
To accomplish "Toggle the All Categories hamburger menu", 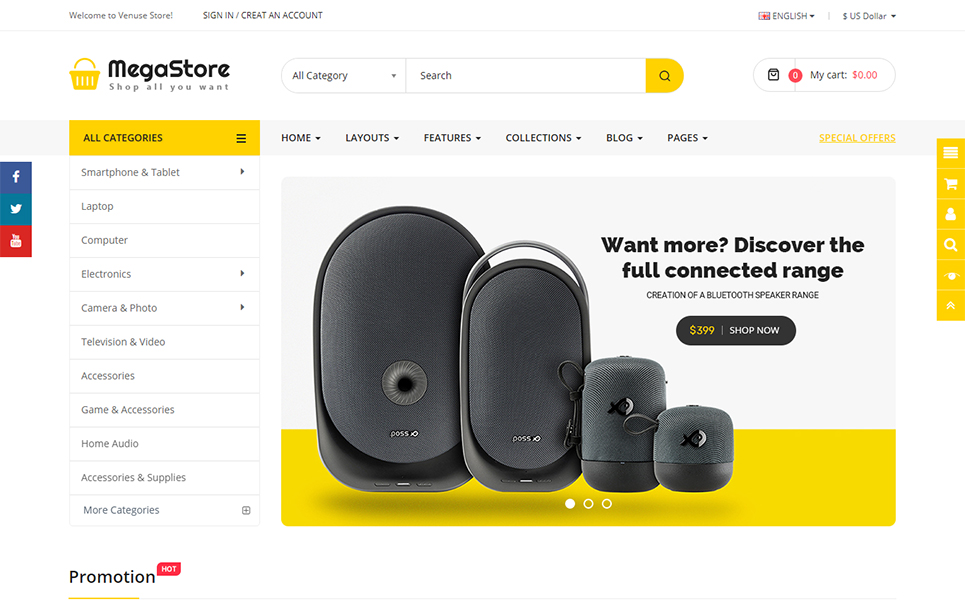I will [241, 138].
